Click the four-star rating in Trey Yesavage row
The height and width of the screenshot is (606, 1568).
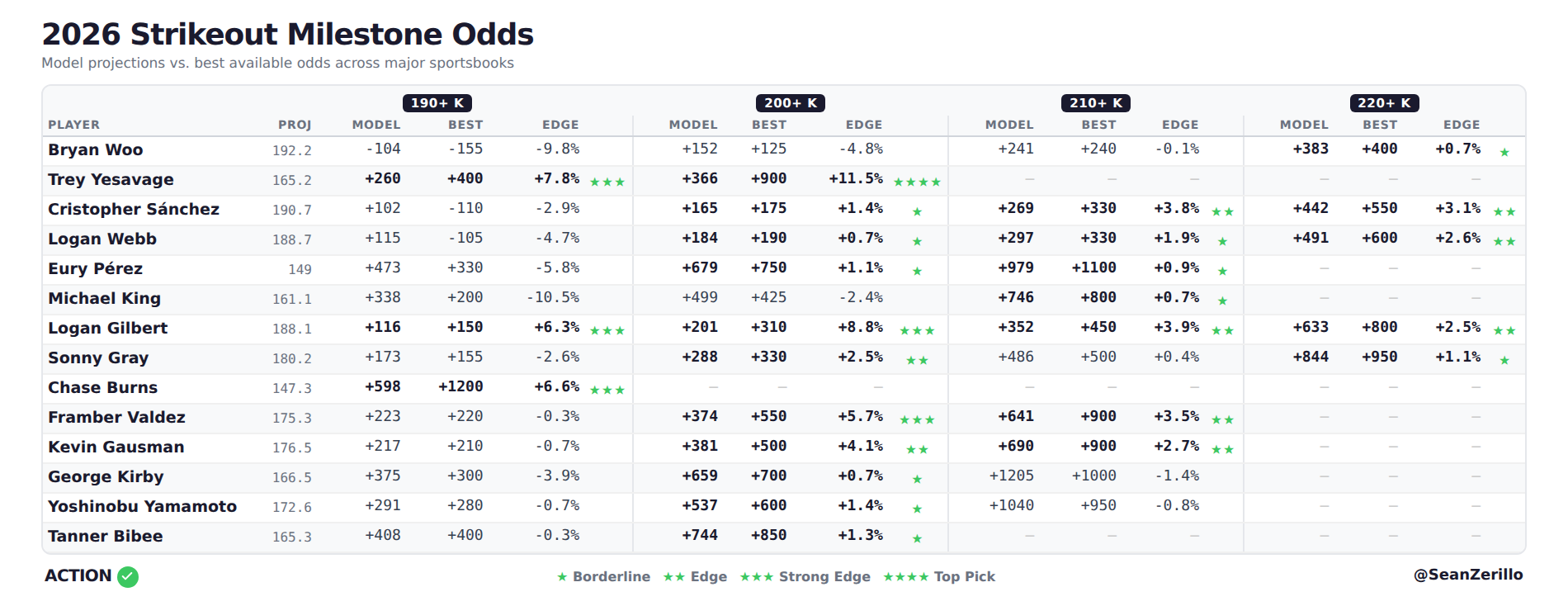[917, 182]
